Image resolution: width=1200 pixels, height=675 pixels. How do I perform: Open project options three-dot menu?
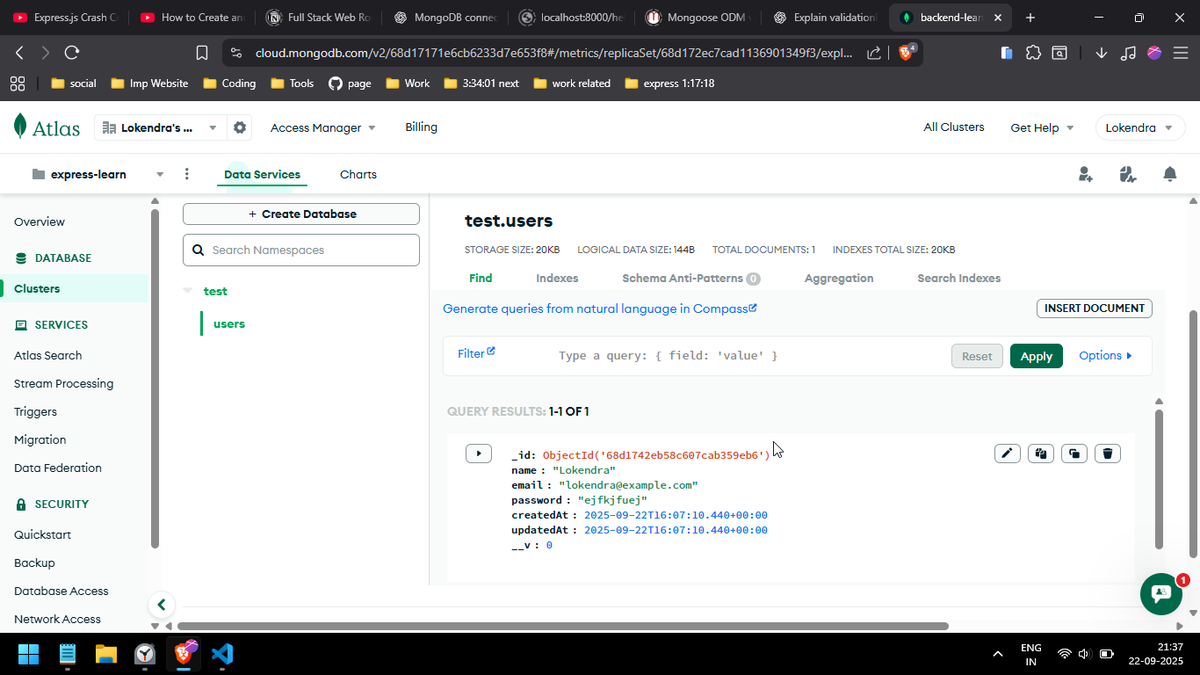[x=187, y=174]
